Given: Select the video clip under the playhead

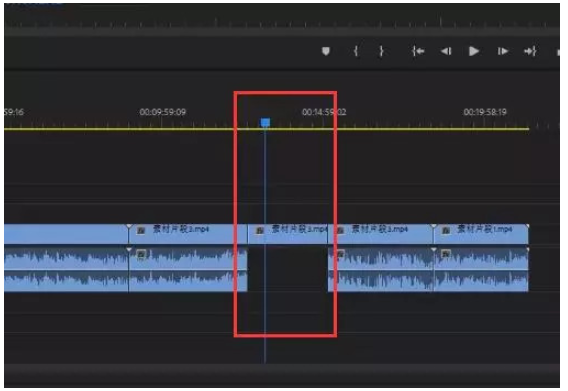Looking at the screenshot, I should (288, 234).
